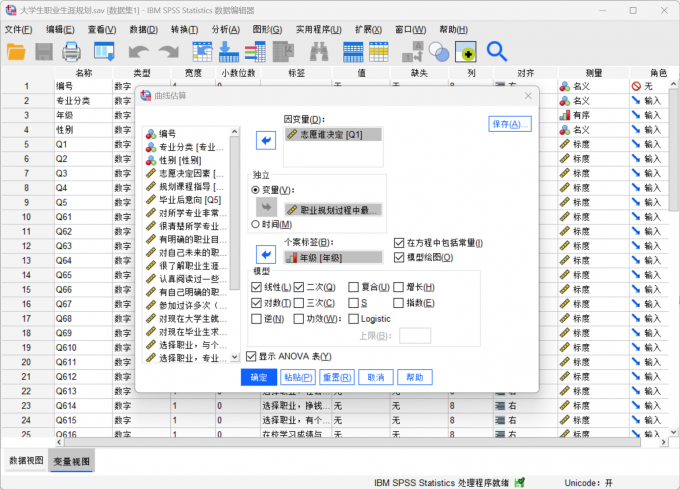The image size is (680, 490).
Task: Click the horizontal scrollbar of the data grid
Action: [352, 442]
